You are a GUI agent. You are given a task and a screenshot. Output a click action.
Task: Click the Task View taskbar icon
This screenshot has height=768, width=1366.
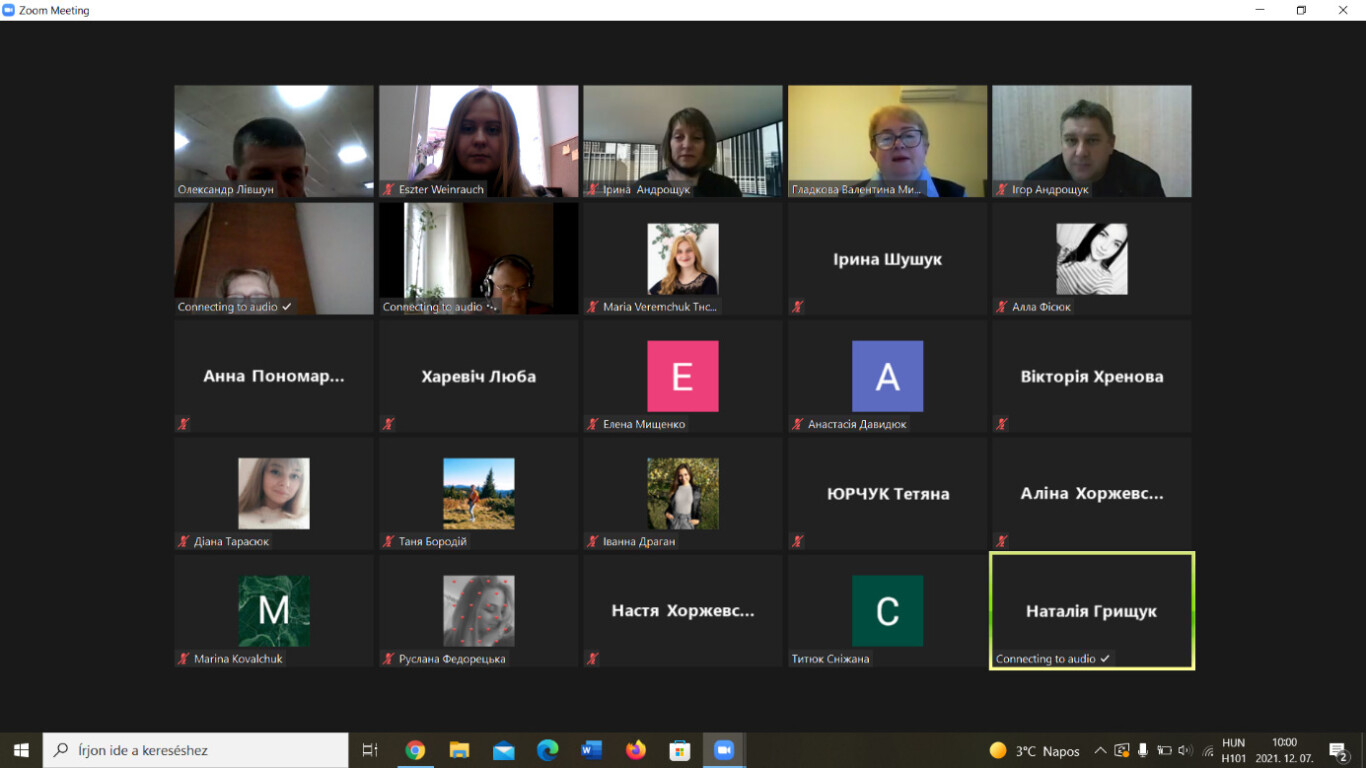coord(370,750)
